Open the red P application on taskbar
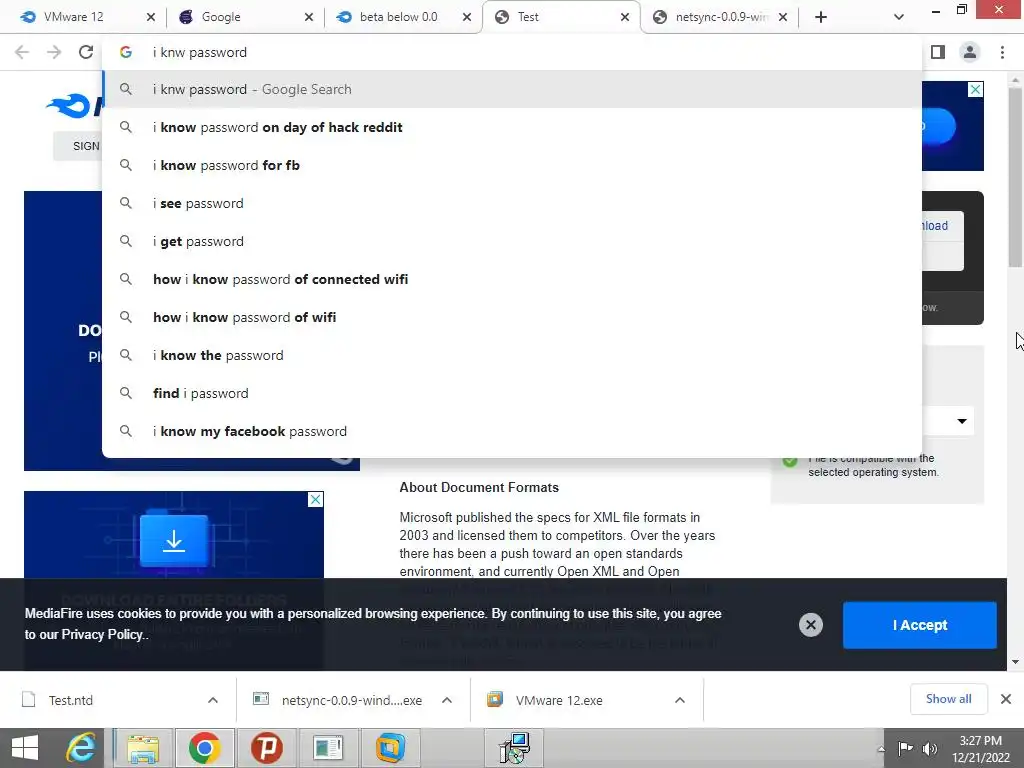 click(266, 748)
